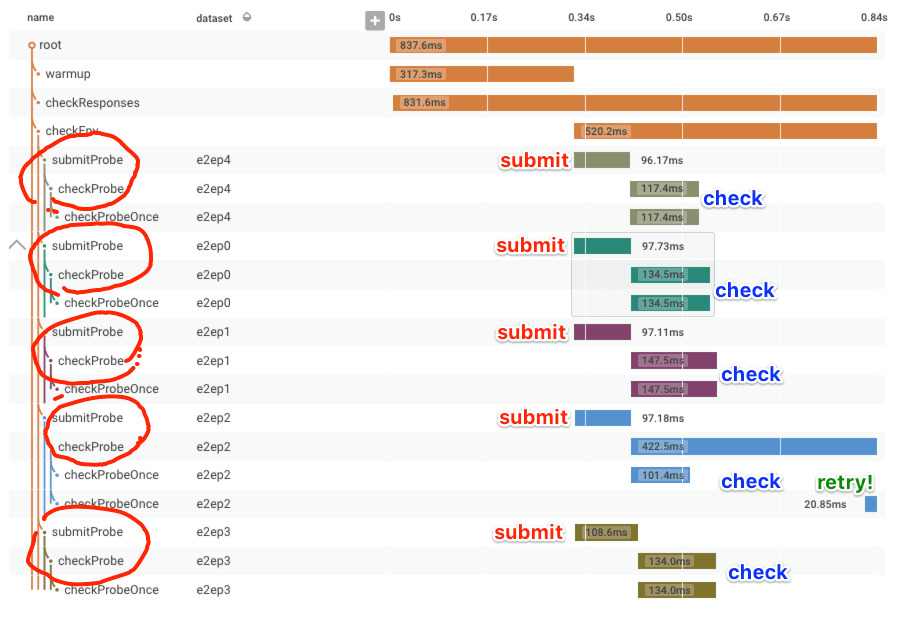
Task: Click the olive node marker beside e2ep3 submitProbe
Action: click(x=43, y=532)
